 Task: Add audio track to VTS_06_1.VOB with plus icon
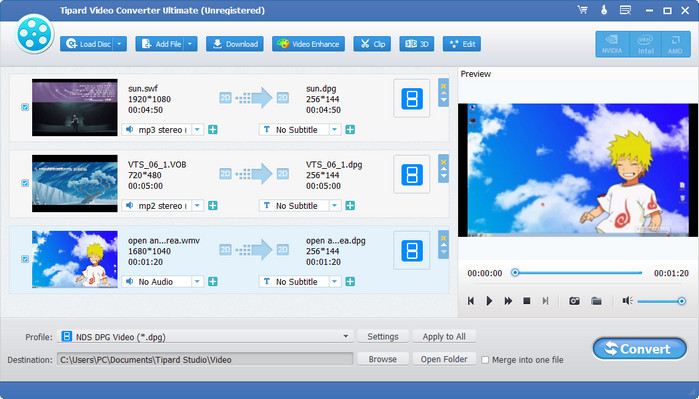click(x=213, y=206)
